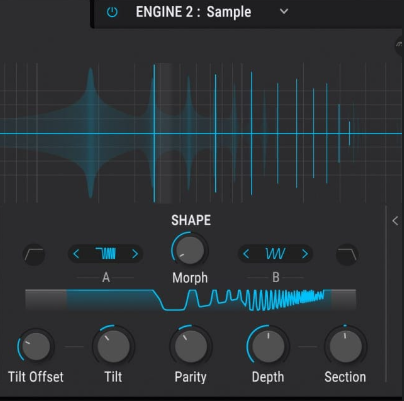Click the Tilt Offset label
This screenshot has height=401, width=404.
[36, 377]
